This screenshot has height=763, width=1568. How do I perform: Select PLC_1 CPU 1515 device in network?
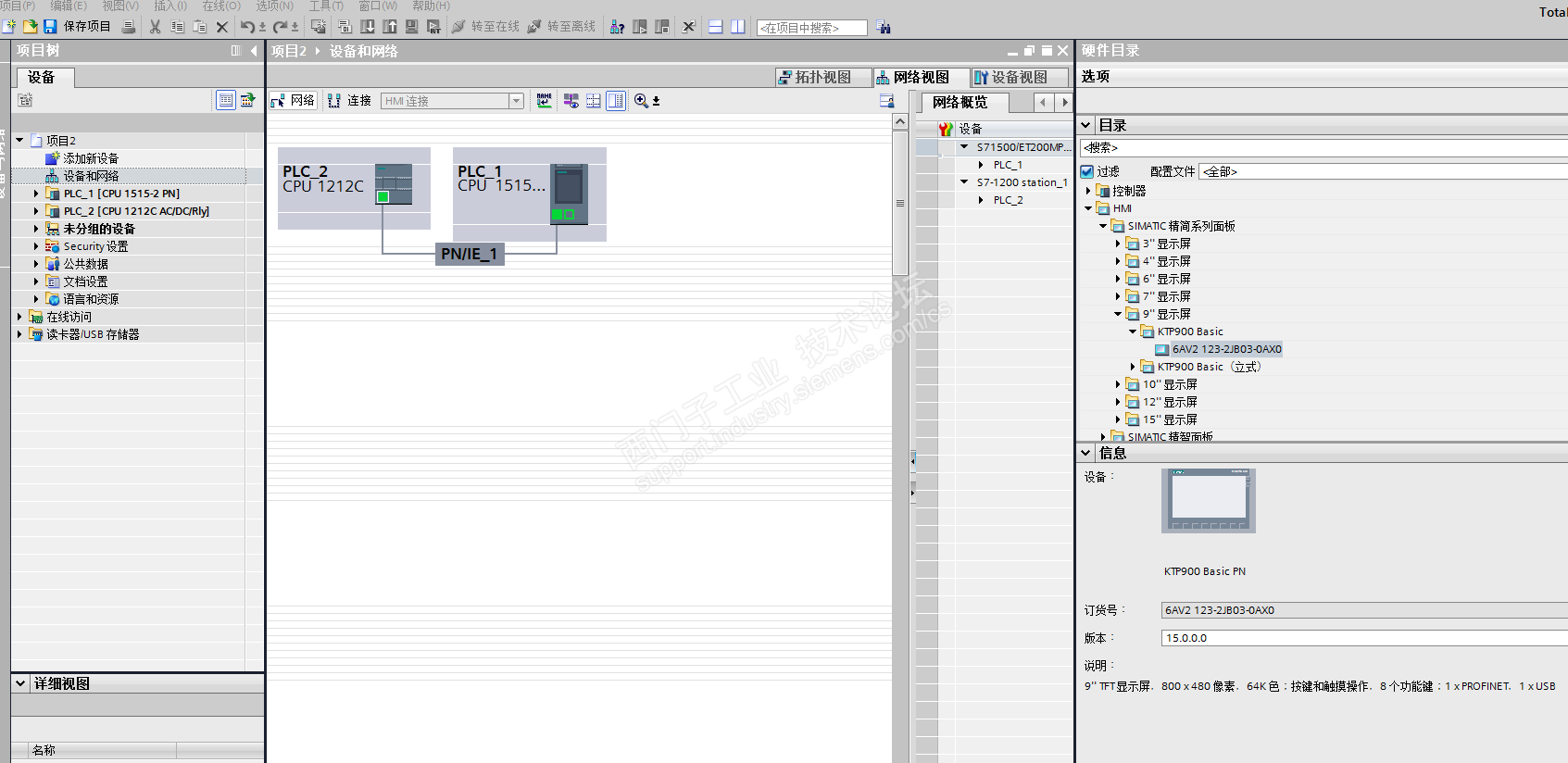530,194
